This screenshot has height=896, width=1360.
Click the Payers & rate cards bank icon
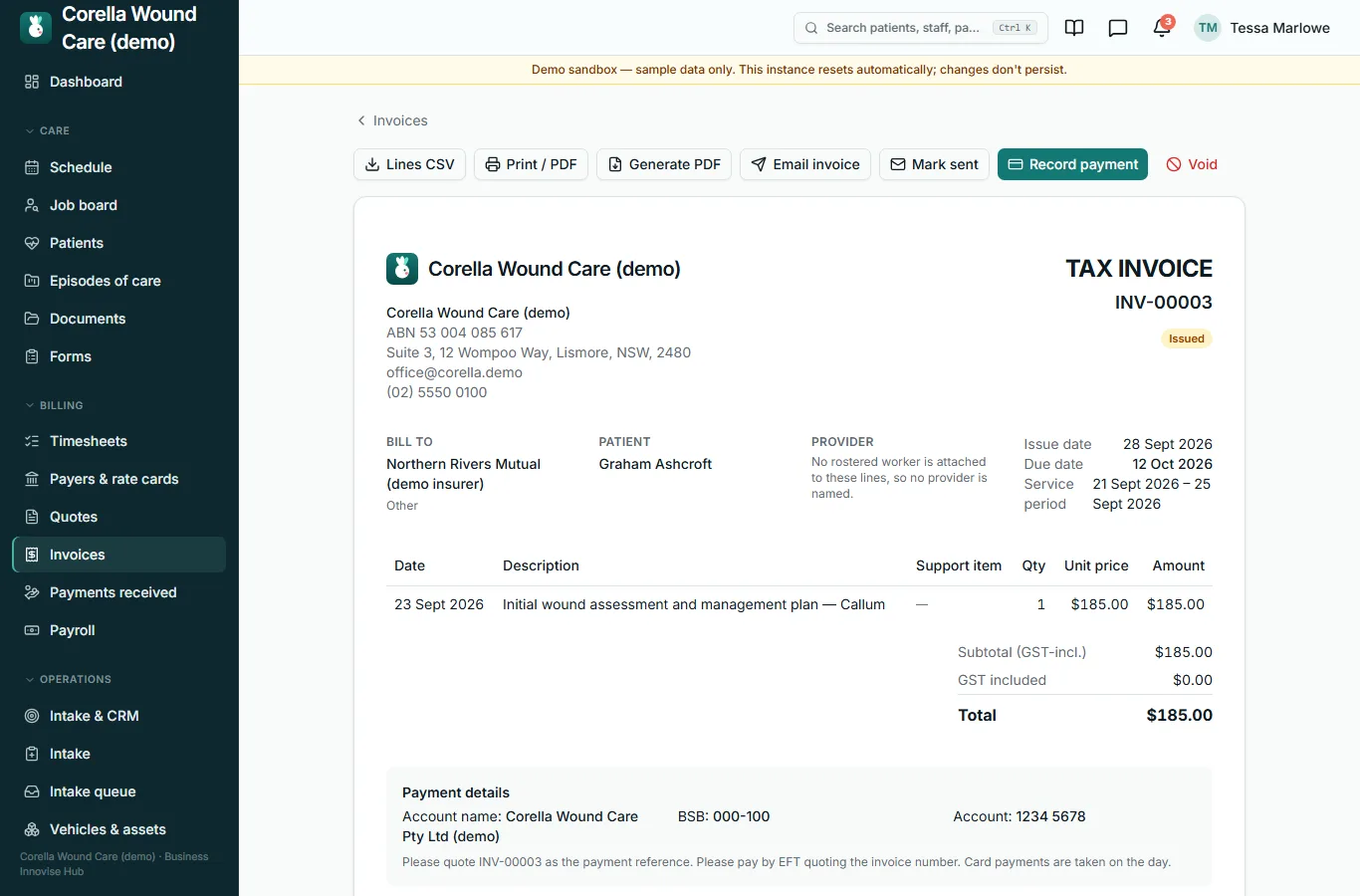(x=32, y=479)
